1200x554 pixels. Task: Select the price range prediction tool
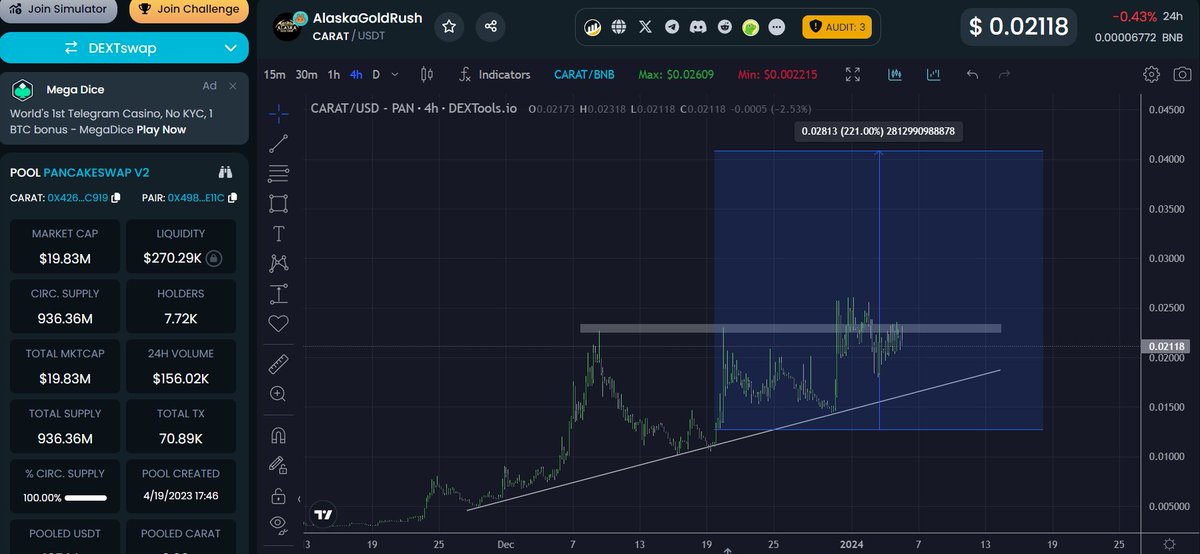coord(279,294)
